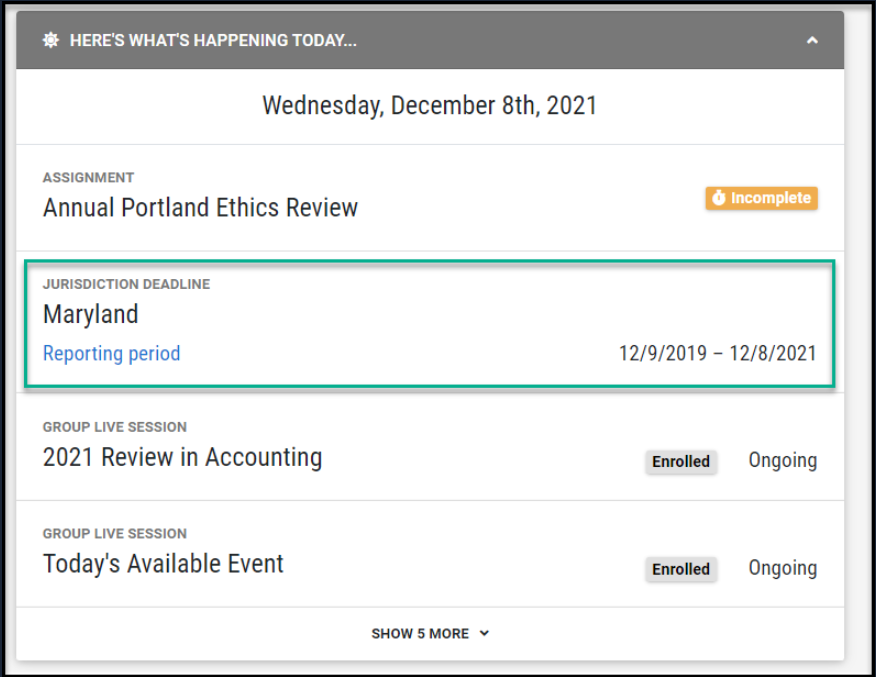
Task: Click Ongoing status for Today's Available Event
Action: coord(782,568)
